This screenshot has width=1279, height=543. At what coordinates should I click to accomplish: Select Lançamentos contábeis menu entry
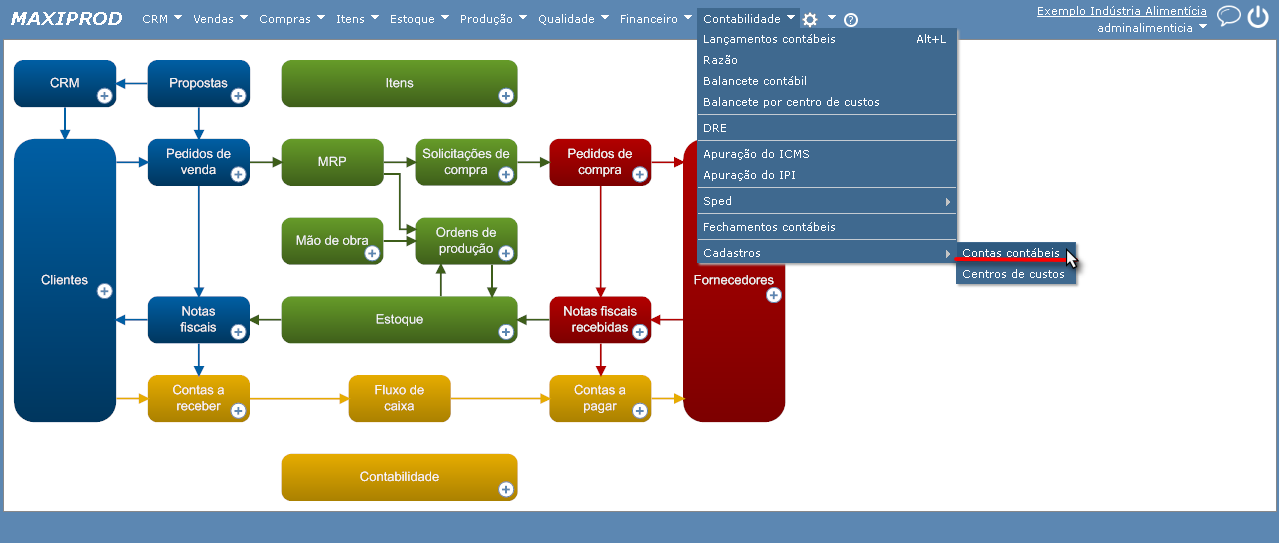pyautogui.click(x=827, y=39)
